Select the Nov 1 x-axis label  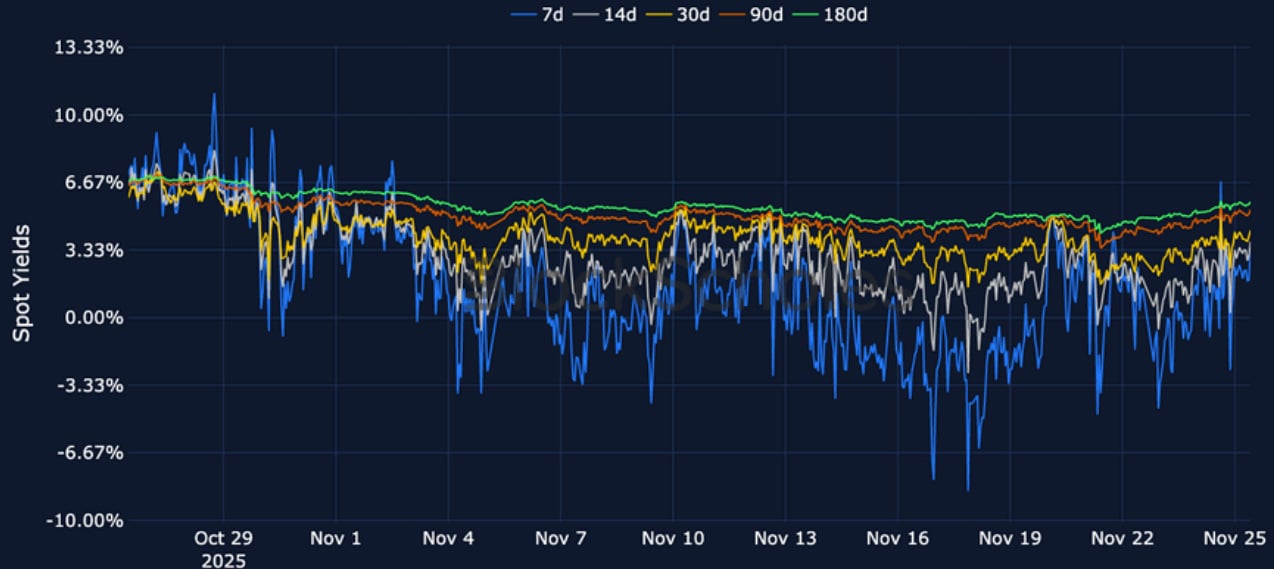coord(336,539)
